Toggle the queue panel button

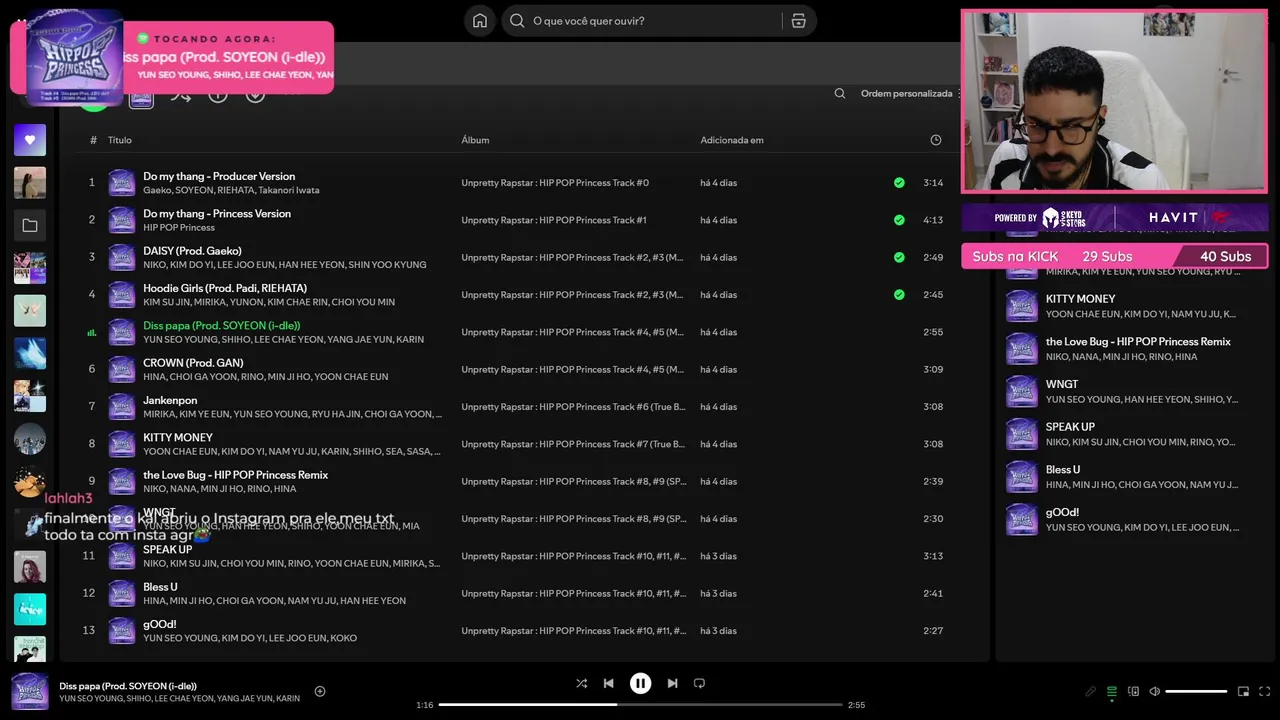click(x=1111, y=691)
